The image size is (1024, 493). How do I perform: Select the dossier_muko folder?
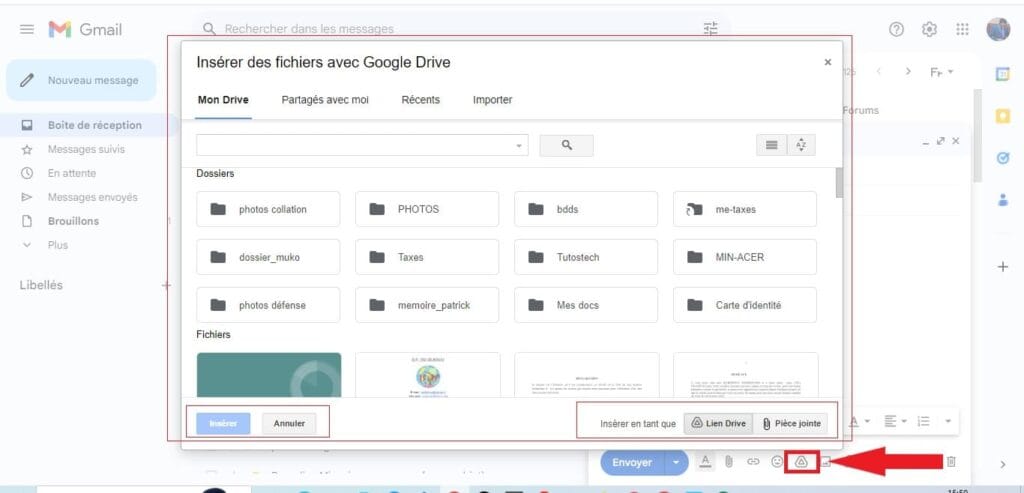[268, 257]
